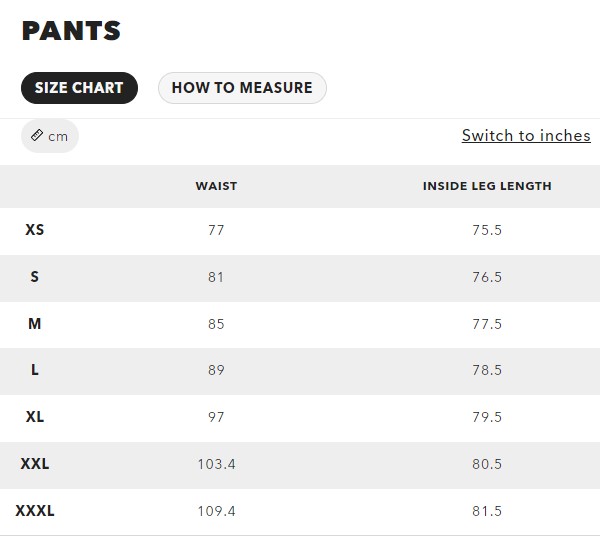Viewport: 600px width, 544px height.
Task: Select the XXXL size row label
Action: click(35, 511)
